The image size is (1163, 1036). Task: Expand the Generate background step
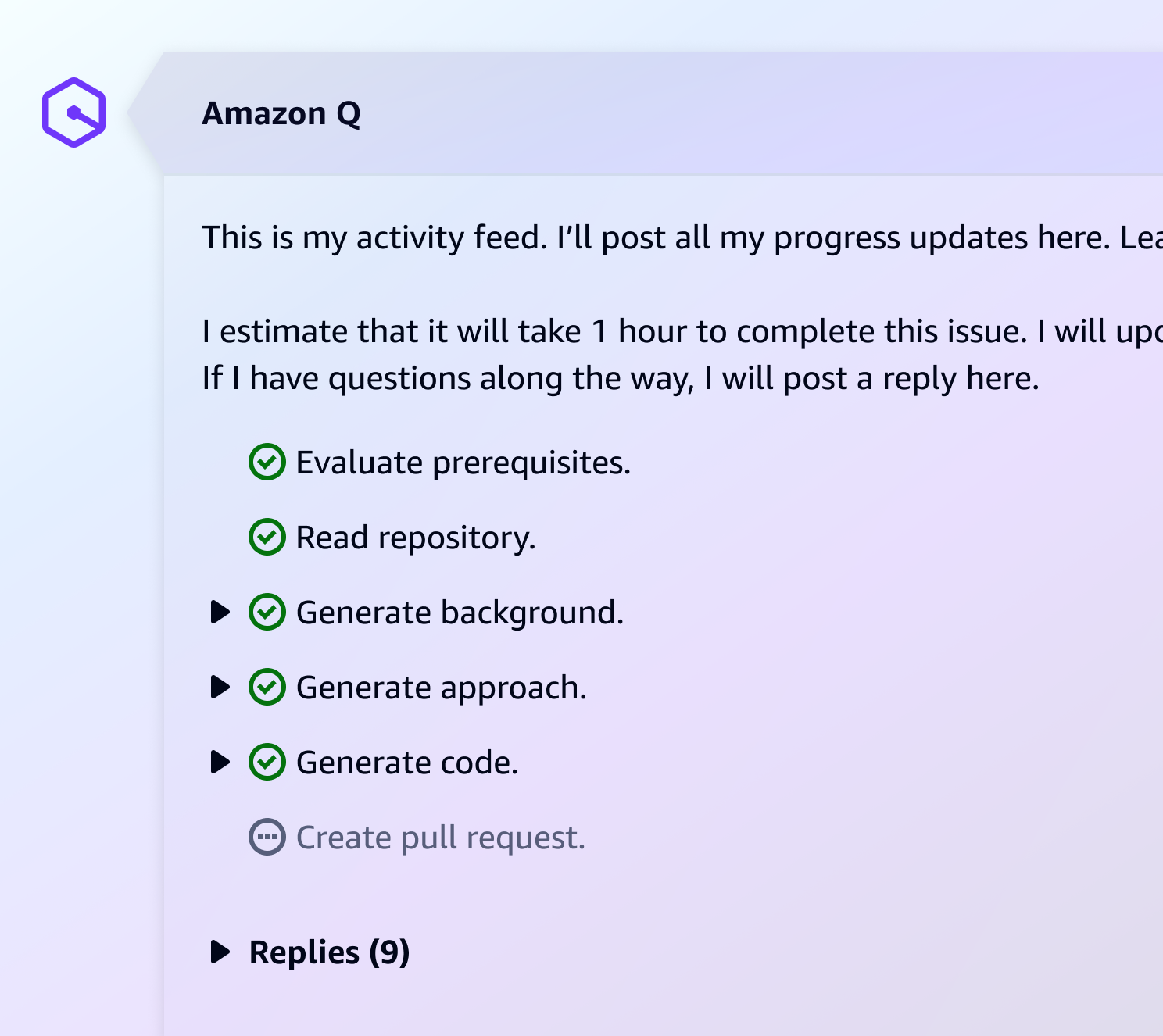pos(220,612)
